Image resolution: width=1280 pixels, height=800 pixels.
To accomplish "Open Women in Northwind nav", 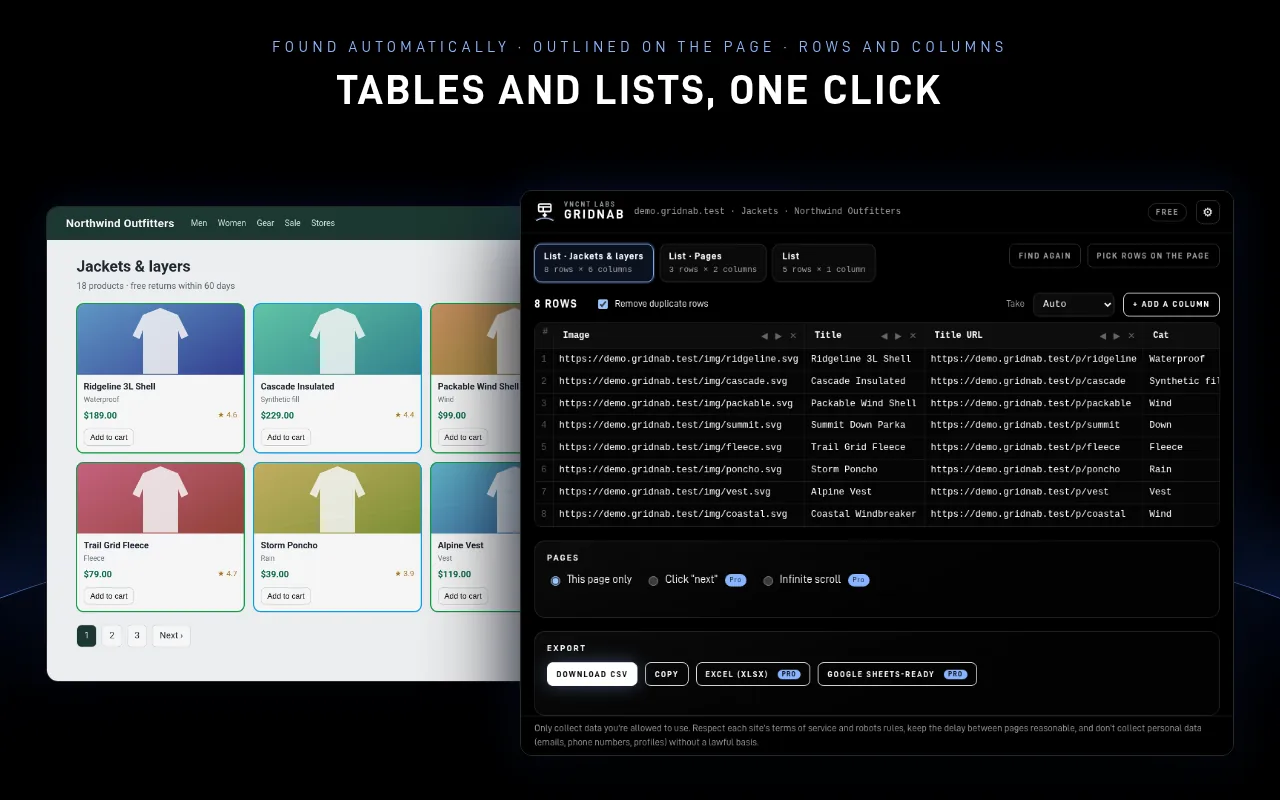I will coord(232,223).
